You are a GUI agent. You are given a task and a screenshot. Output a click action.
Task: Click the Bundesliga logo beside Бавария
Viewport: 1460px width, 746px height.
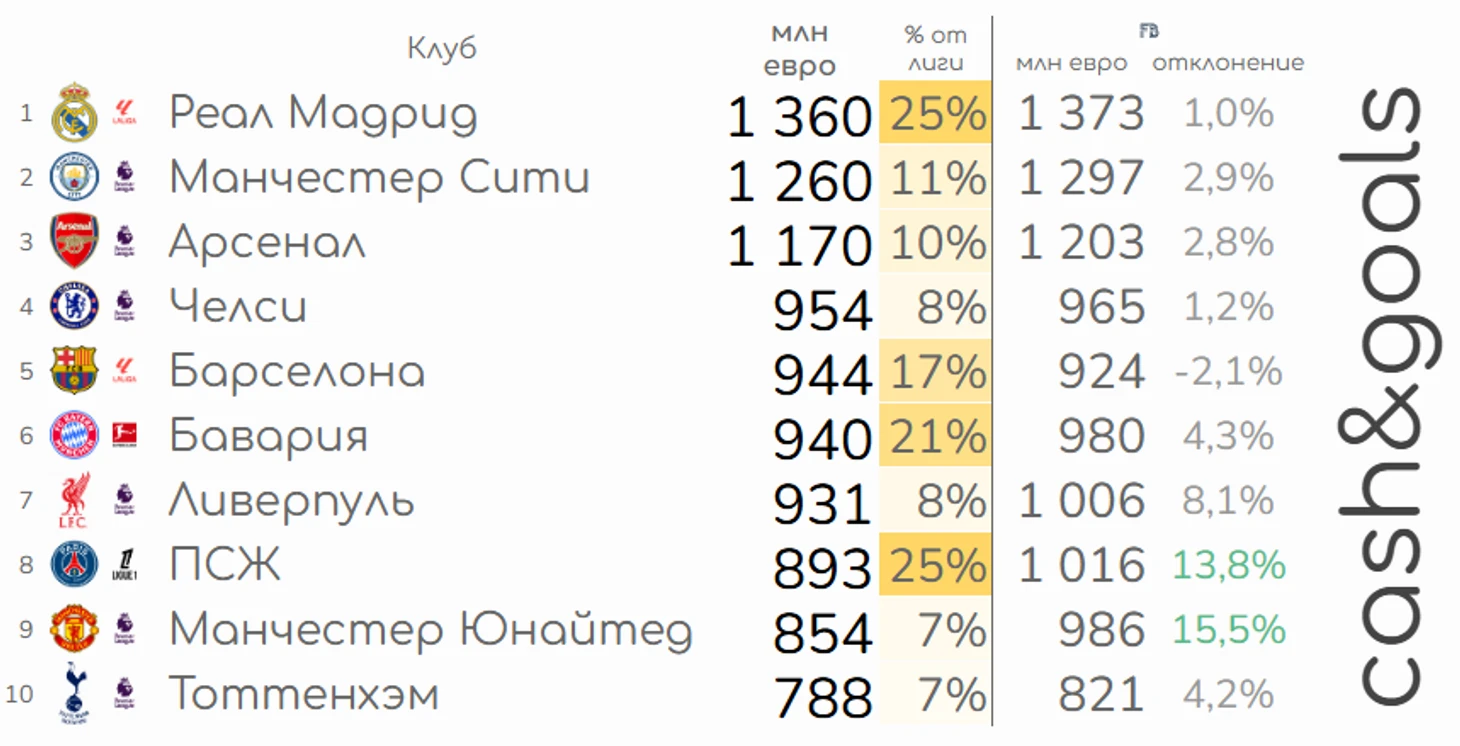pos(125,436)
